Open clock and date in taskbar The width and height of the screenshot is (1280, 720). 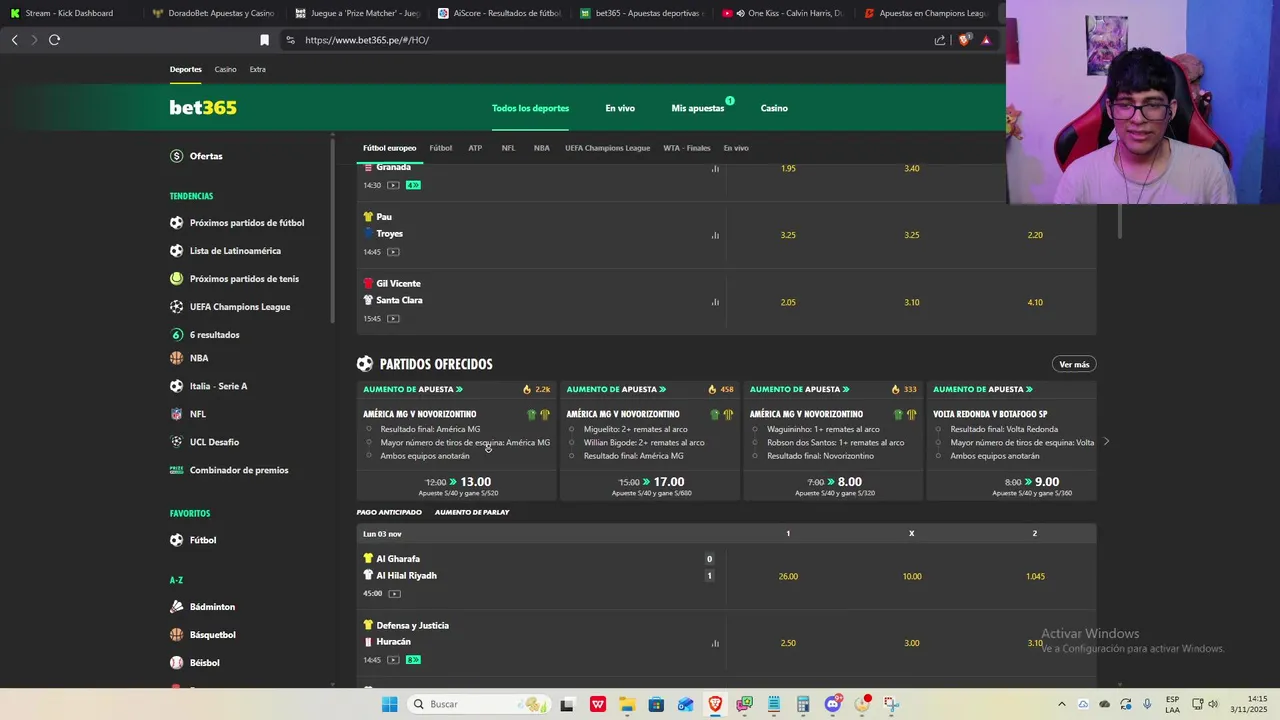[x=1250, y=704]
